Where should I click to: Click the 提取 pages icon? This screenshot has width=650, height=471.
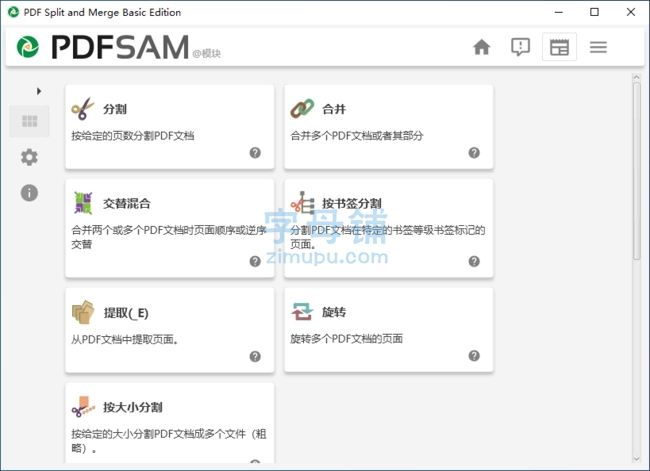(x=83, y=312)
